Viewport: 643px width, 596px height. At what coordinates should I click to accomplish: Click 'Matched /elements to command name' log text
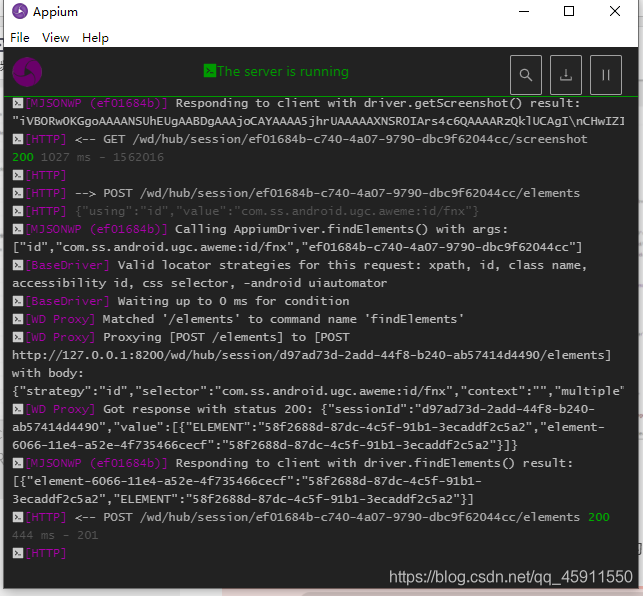[x=283, y=319]
